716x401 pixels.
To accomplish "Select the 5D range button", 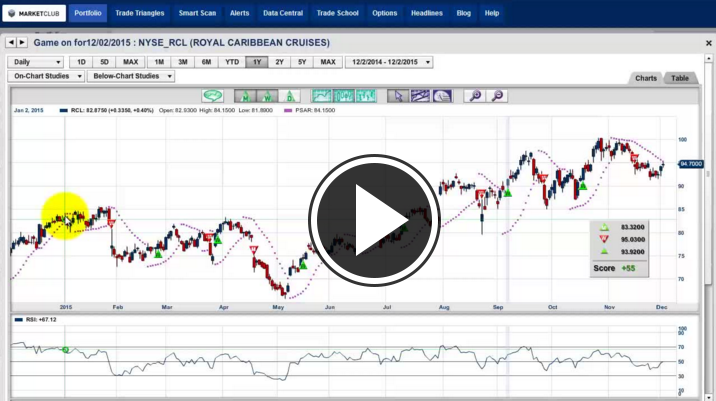I will tap(105, 62).
